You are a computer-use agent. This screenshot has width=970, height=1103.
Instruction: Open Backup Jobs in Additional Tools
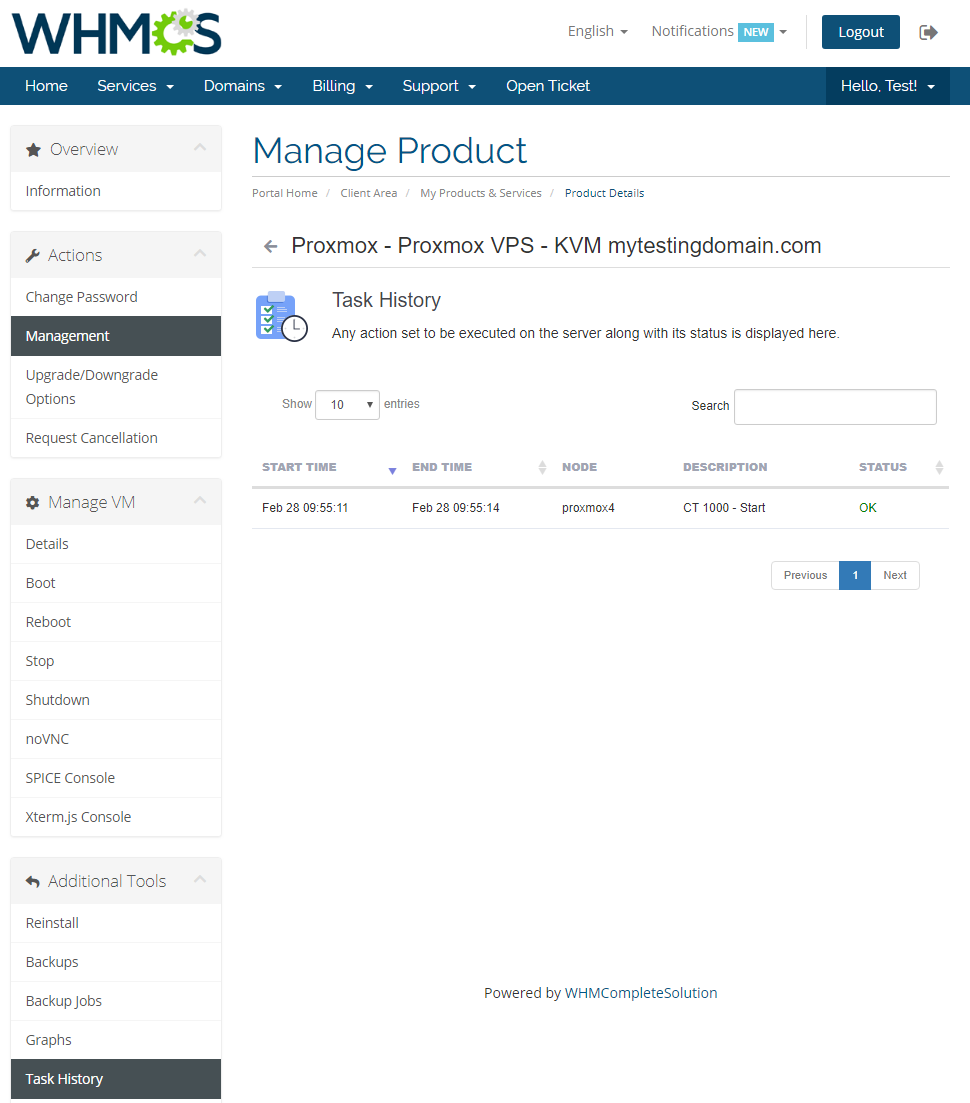pyautogui.click(x=116, y=1001)
